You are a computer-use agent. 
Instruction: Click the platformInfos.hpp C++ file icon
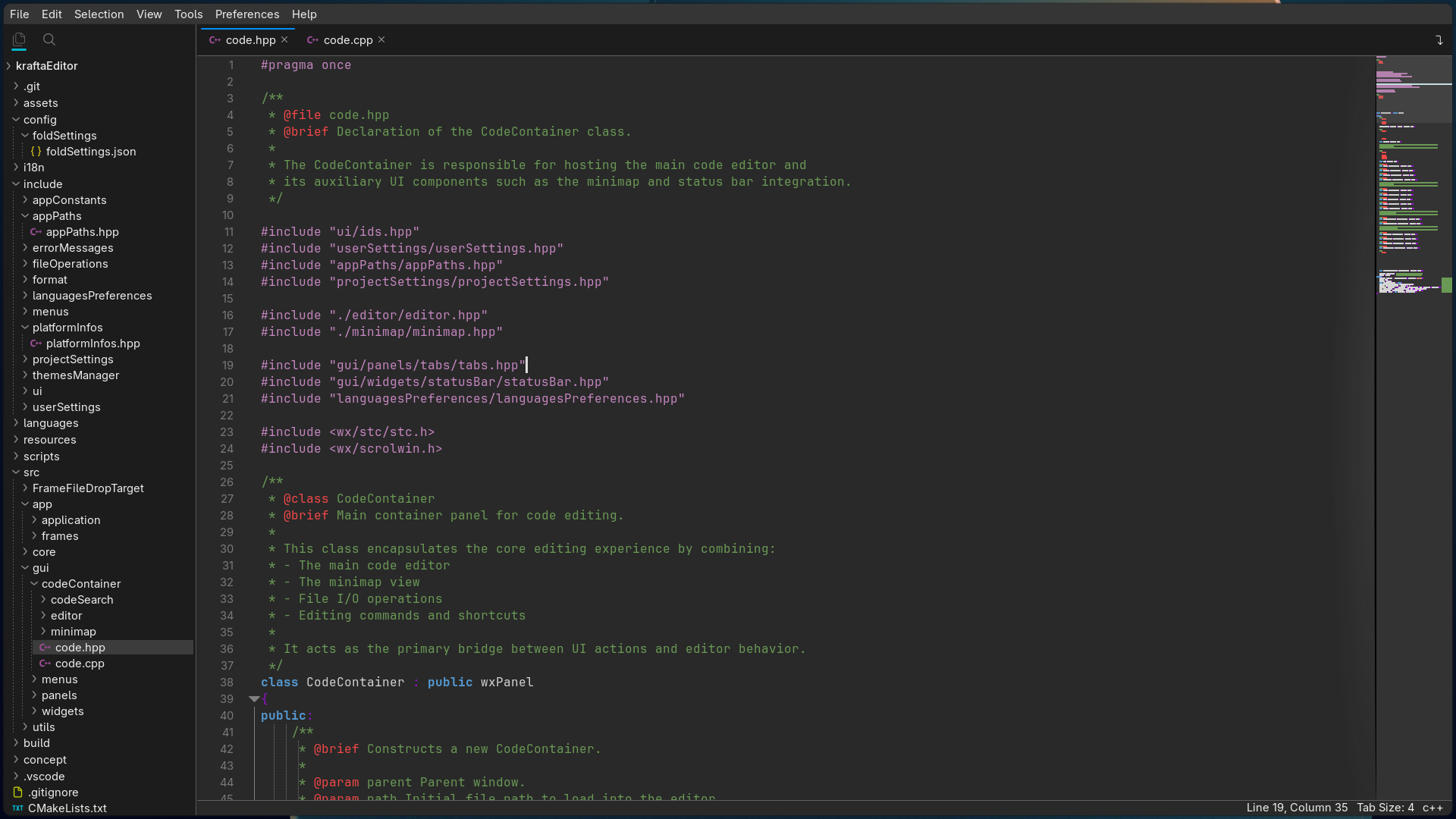pyautogui.click(x=36, y=344)
